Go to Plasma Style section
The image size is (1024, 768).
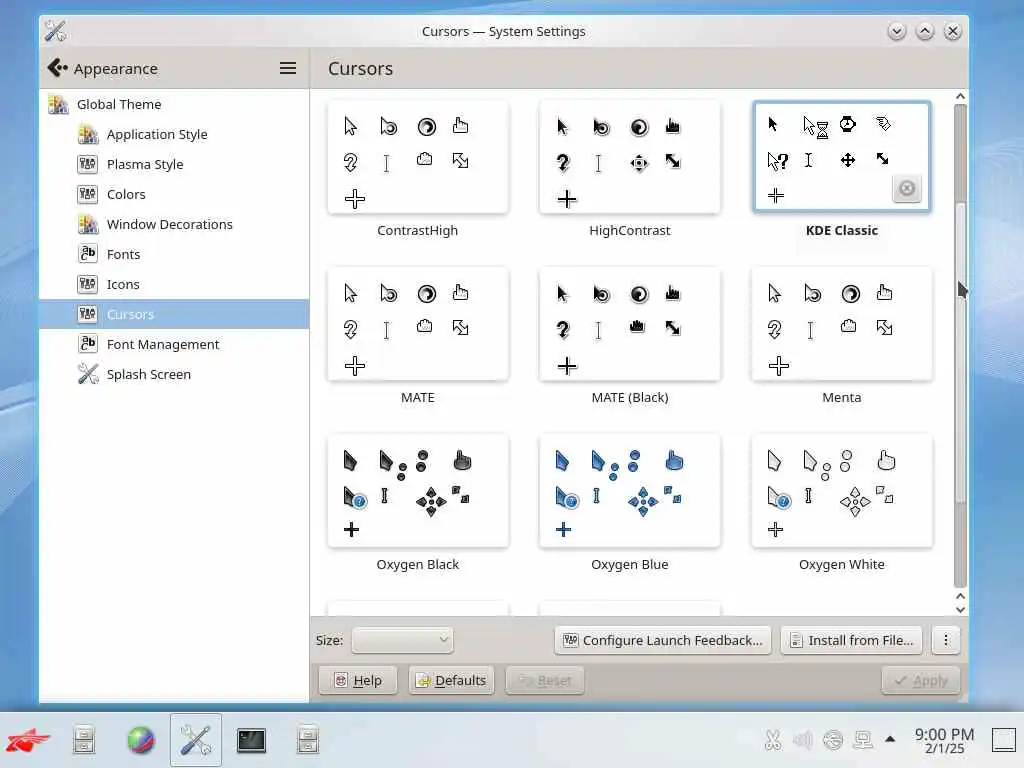point(174,164)
